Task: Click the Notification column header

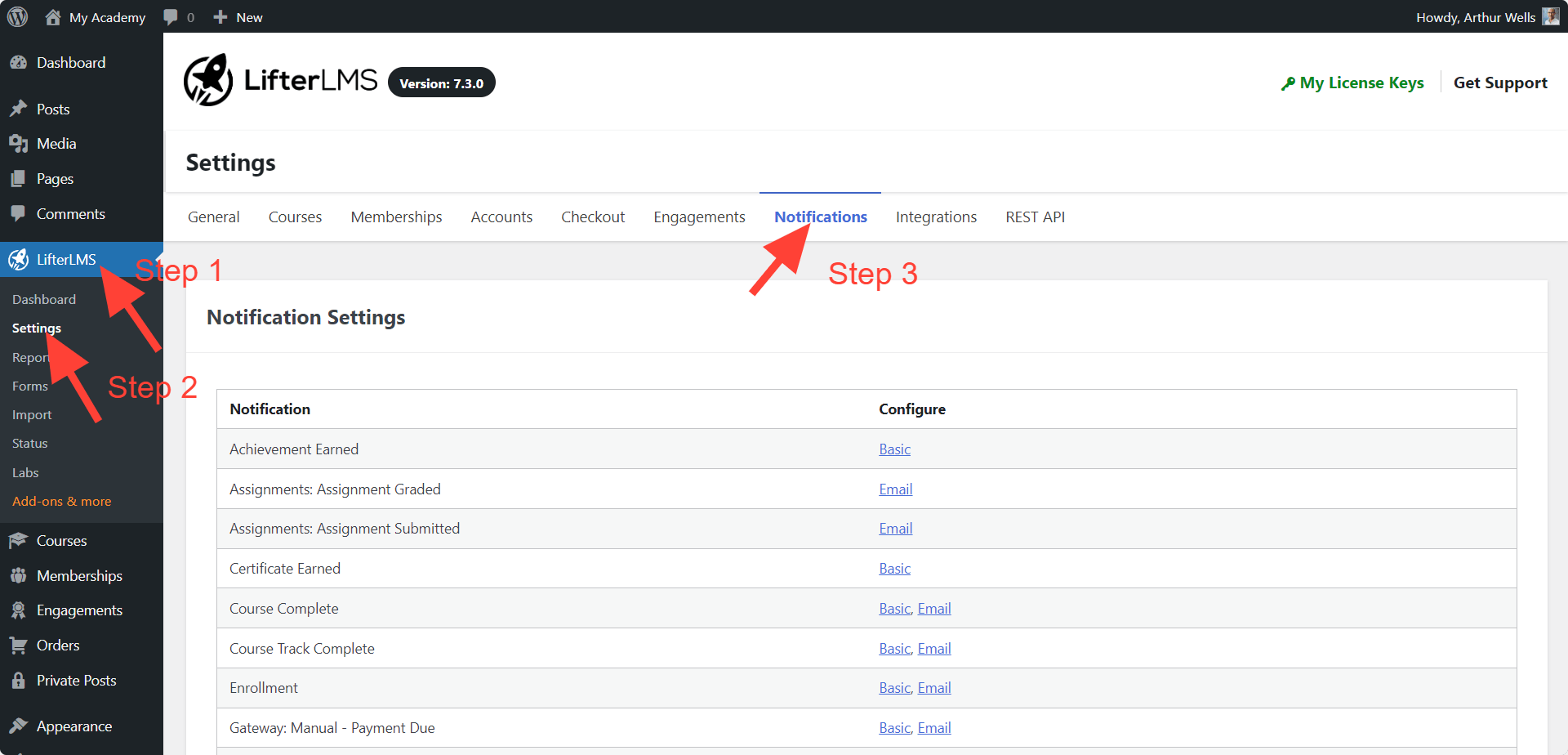Action: point(270,409)
